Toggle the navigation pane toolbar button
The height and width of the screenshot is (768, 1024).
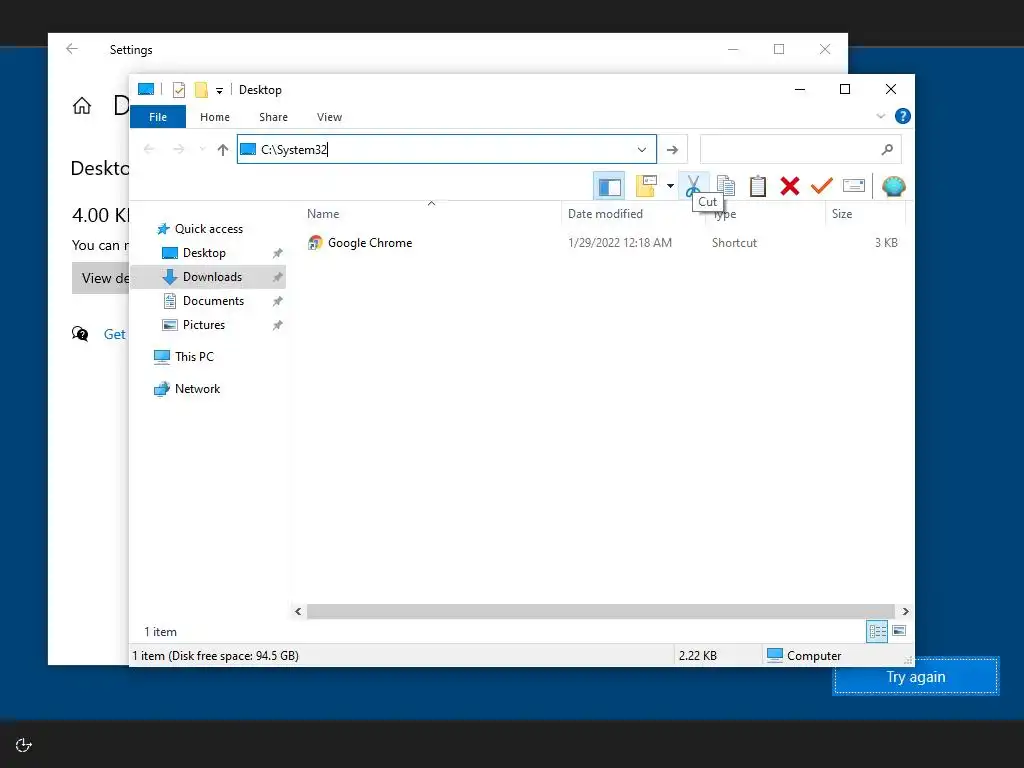tap(609, 186)
